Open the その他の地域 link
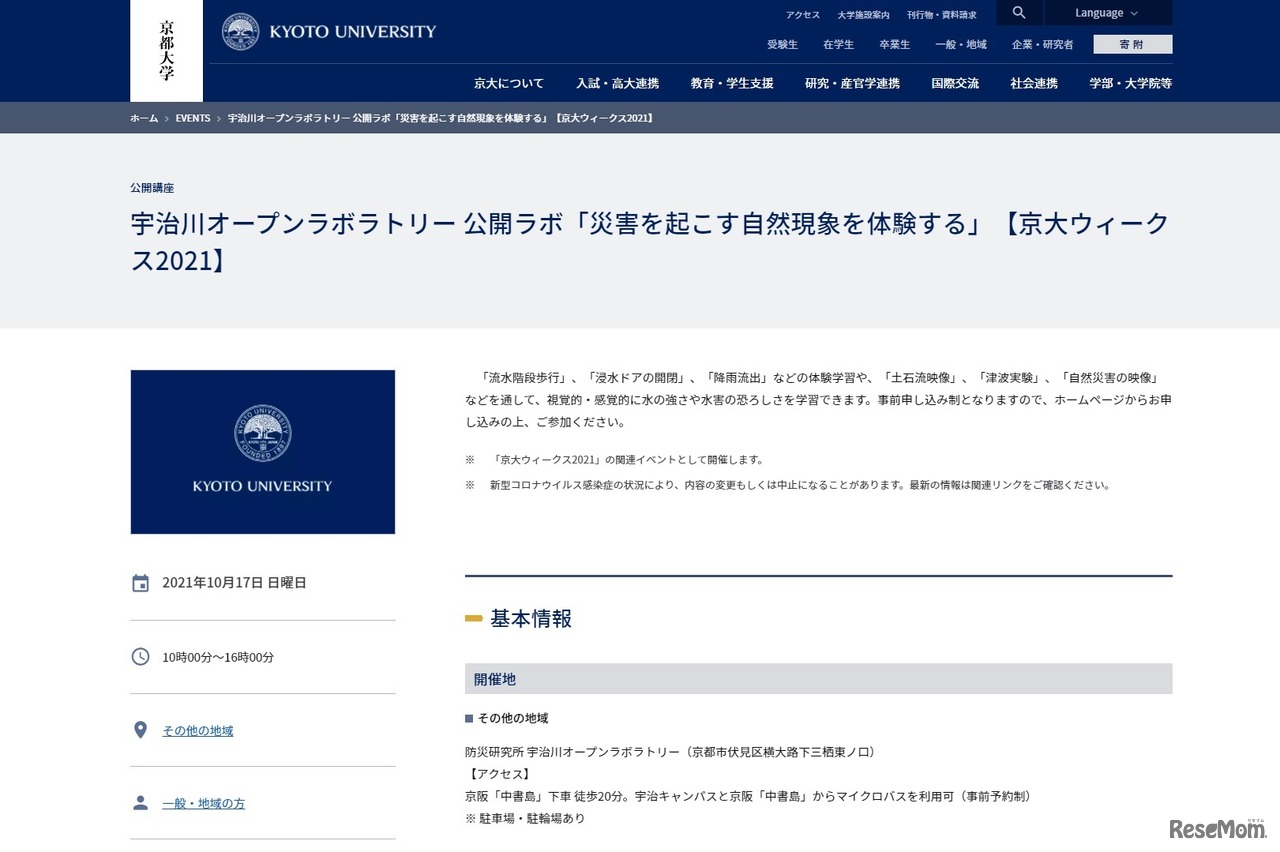1280x852 pixels. 197,730
